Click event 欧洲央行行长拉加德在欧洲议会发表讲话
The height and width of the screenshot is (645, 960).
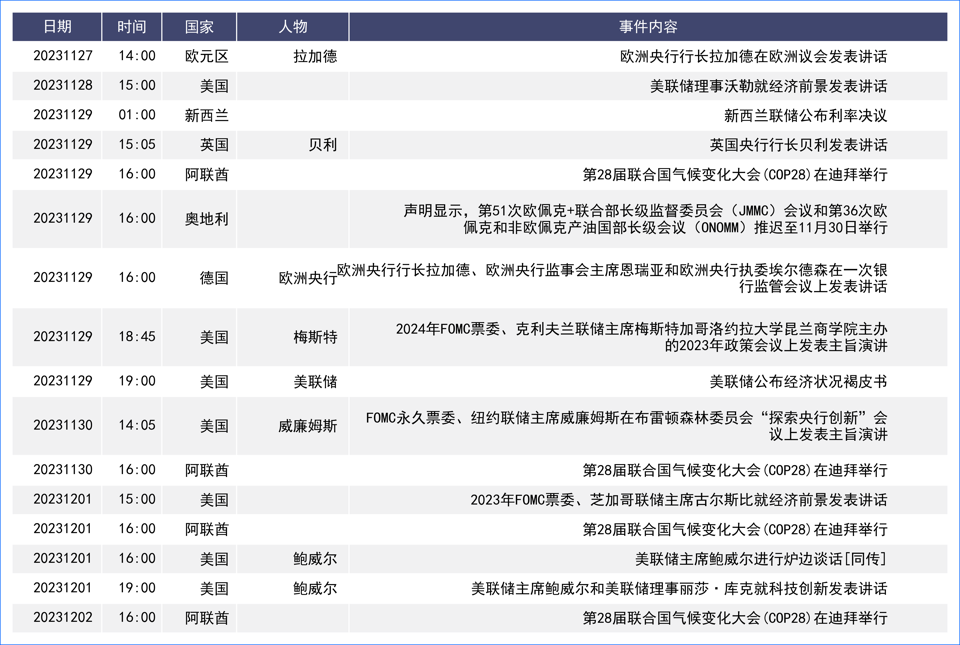click(x=754, y=56)
